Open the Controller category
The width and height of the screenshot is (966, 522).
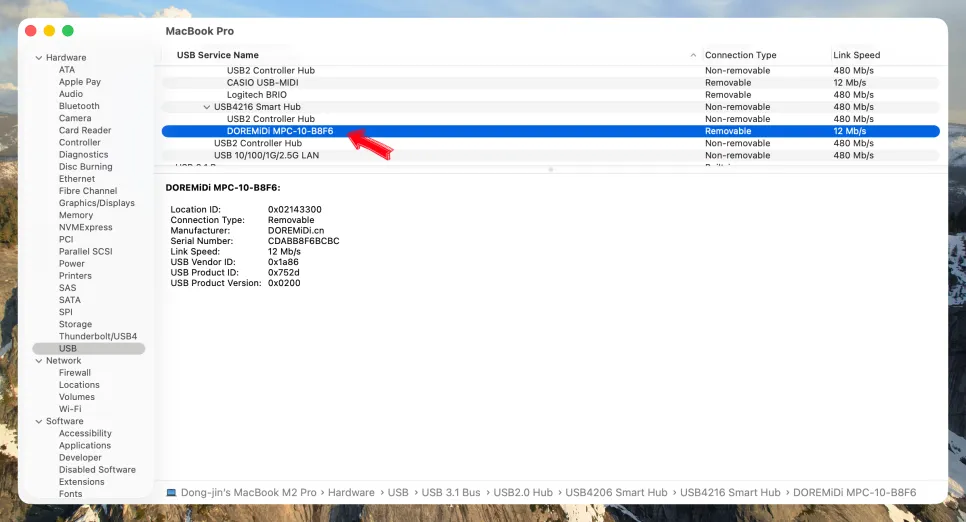(x=79, y=142)
